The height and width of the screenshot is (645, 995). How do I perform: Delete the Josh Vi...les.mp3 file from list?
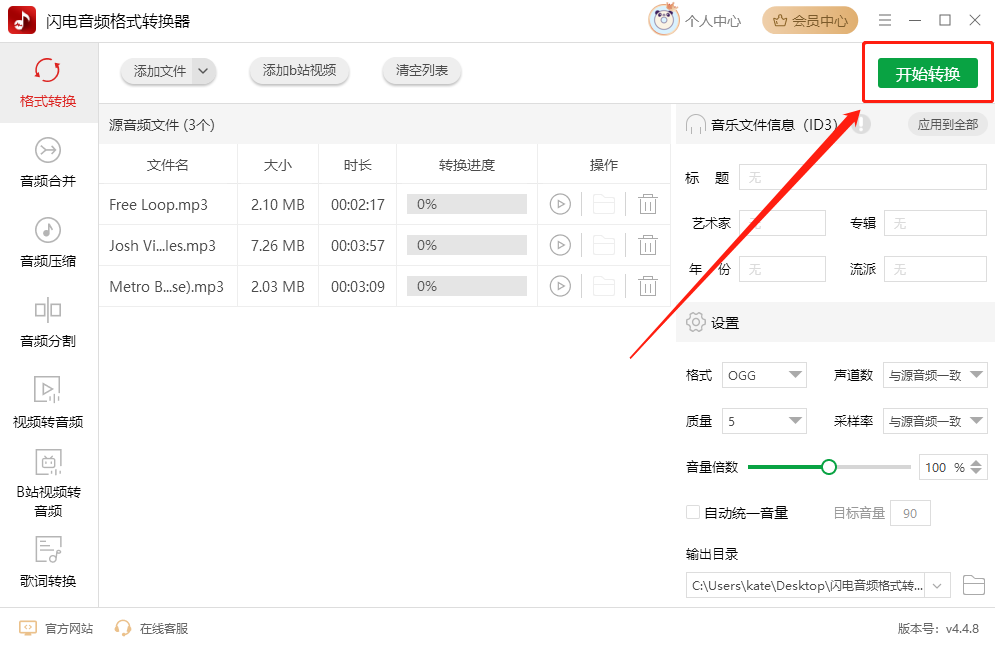coord(647,245)
